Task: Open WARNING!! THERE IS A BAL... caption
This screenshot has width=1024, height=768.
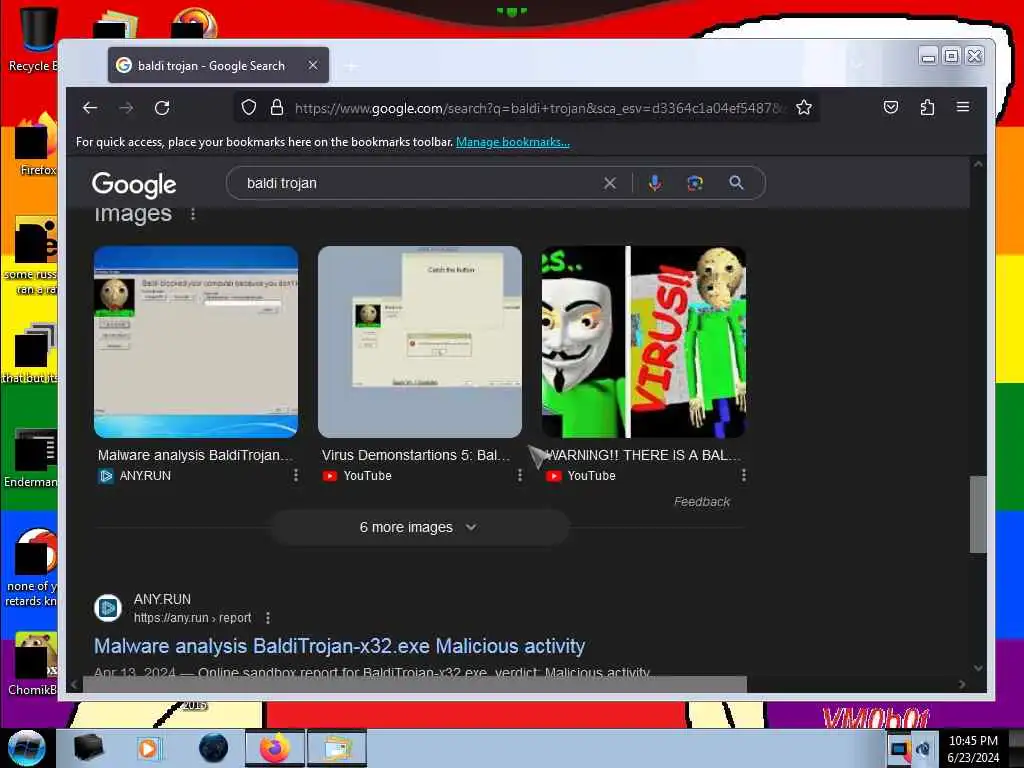Action: click(x=643, y=455)
